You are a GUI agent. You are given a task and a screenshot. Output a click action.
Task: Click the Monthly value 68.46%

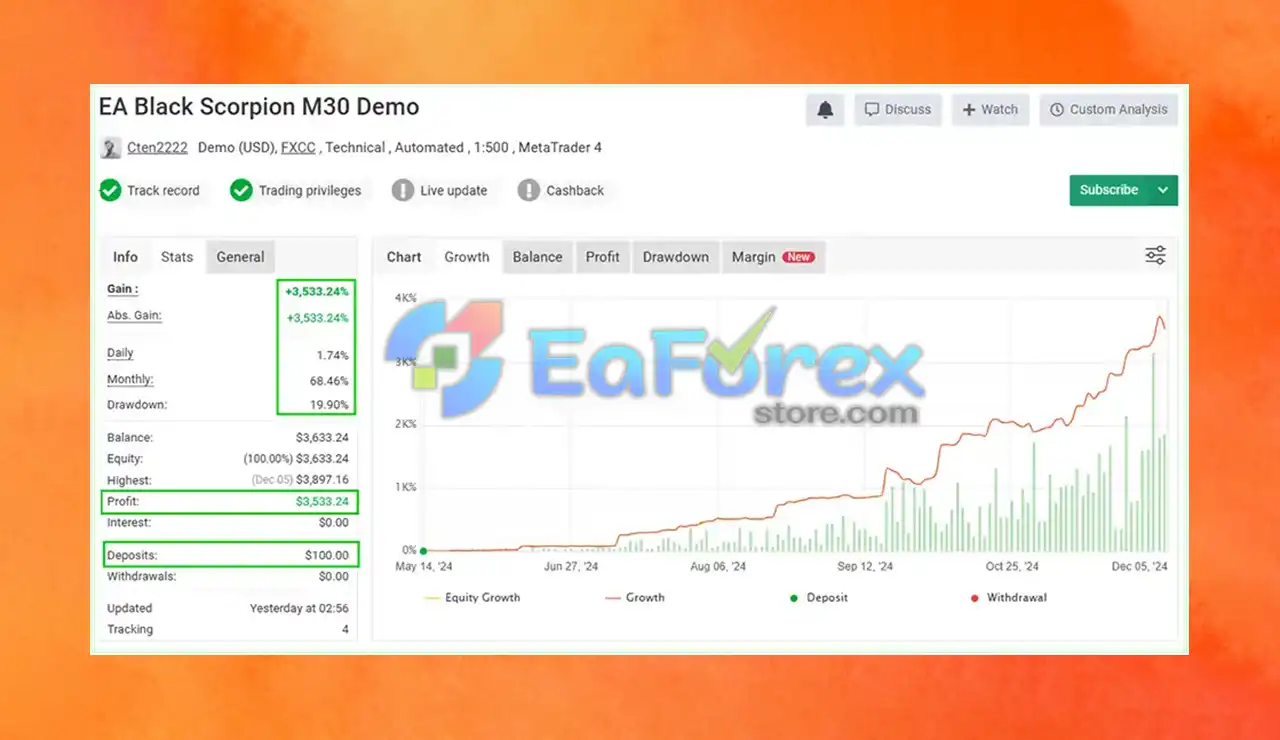[329, 381]
